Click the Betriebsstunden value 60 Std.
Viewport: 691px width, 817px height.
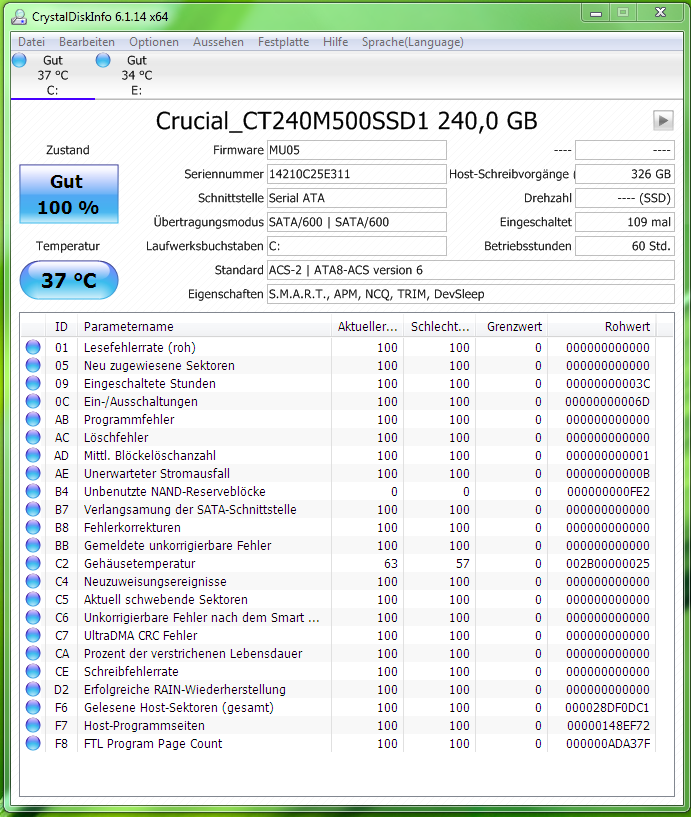[625, 246]
